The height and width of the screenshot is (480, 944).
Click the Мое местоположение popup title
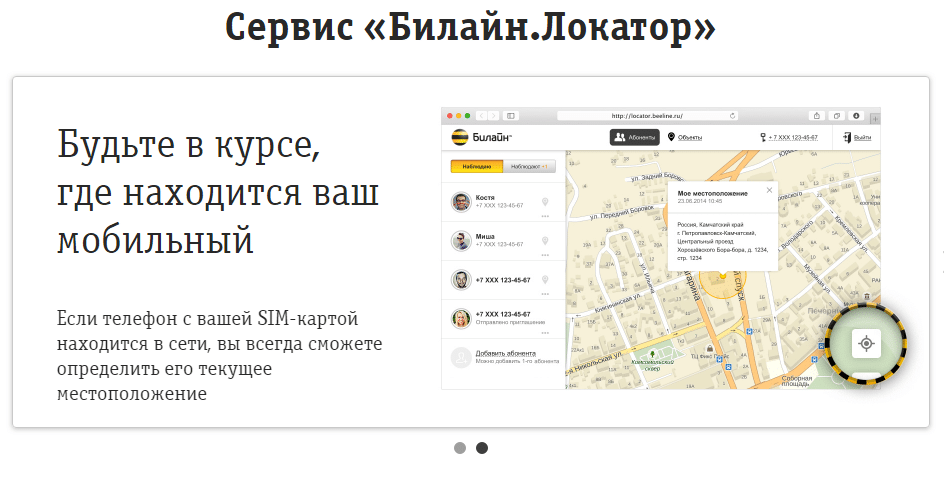point(713,194)
